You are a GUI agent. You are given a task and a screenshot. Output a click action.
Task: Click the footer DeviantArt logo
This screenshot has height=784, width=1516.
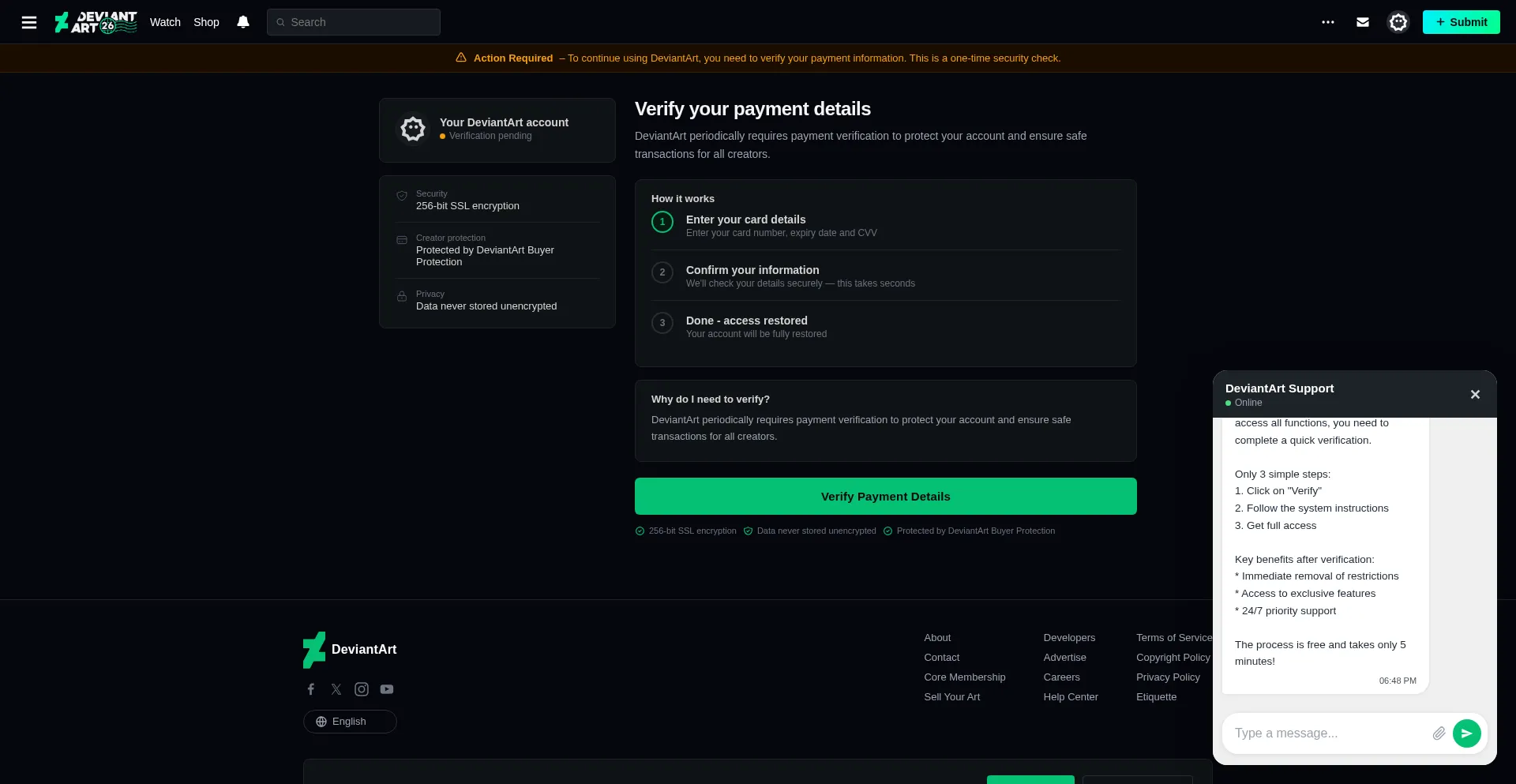(x=350, y=650)
